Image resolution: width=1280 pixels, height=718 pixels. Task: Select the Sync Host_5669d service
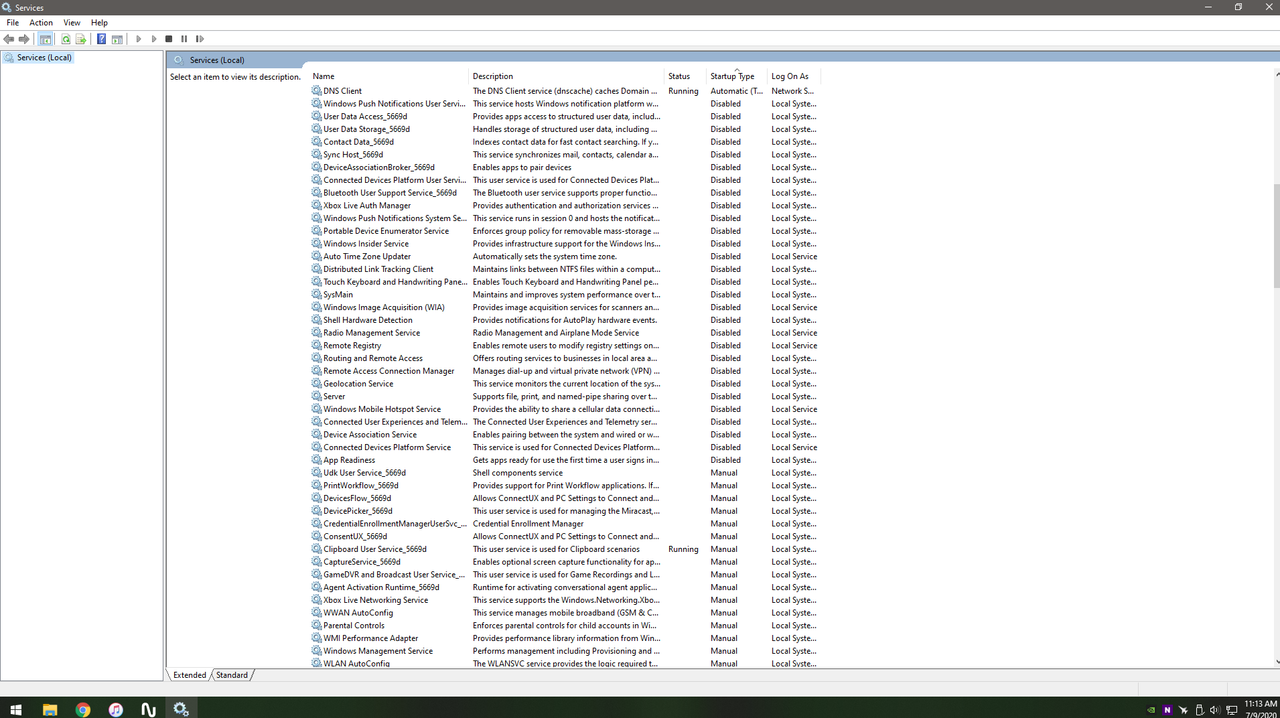click(x=565, y=154)
